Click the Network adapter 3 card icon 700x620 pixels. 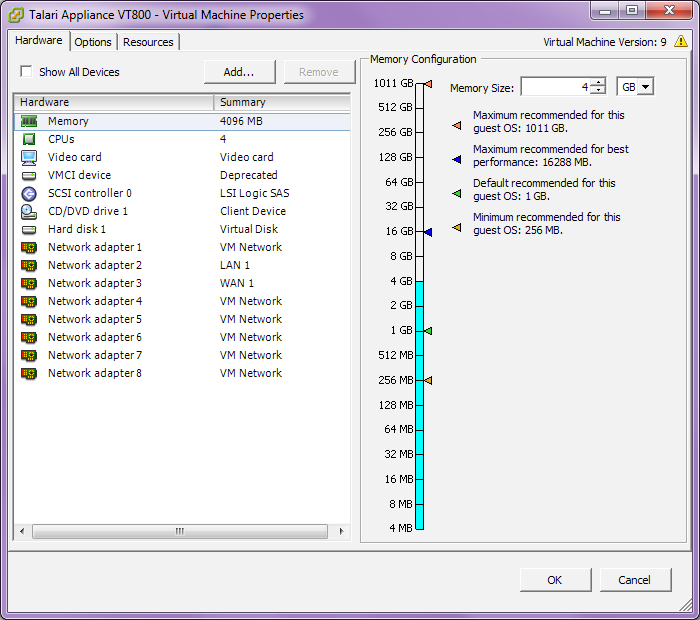pyautogui.click(x=29, y=284)
